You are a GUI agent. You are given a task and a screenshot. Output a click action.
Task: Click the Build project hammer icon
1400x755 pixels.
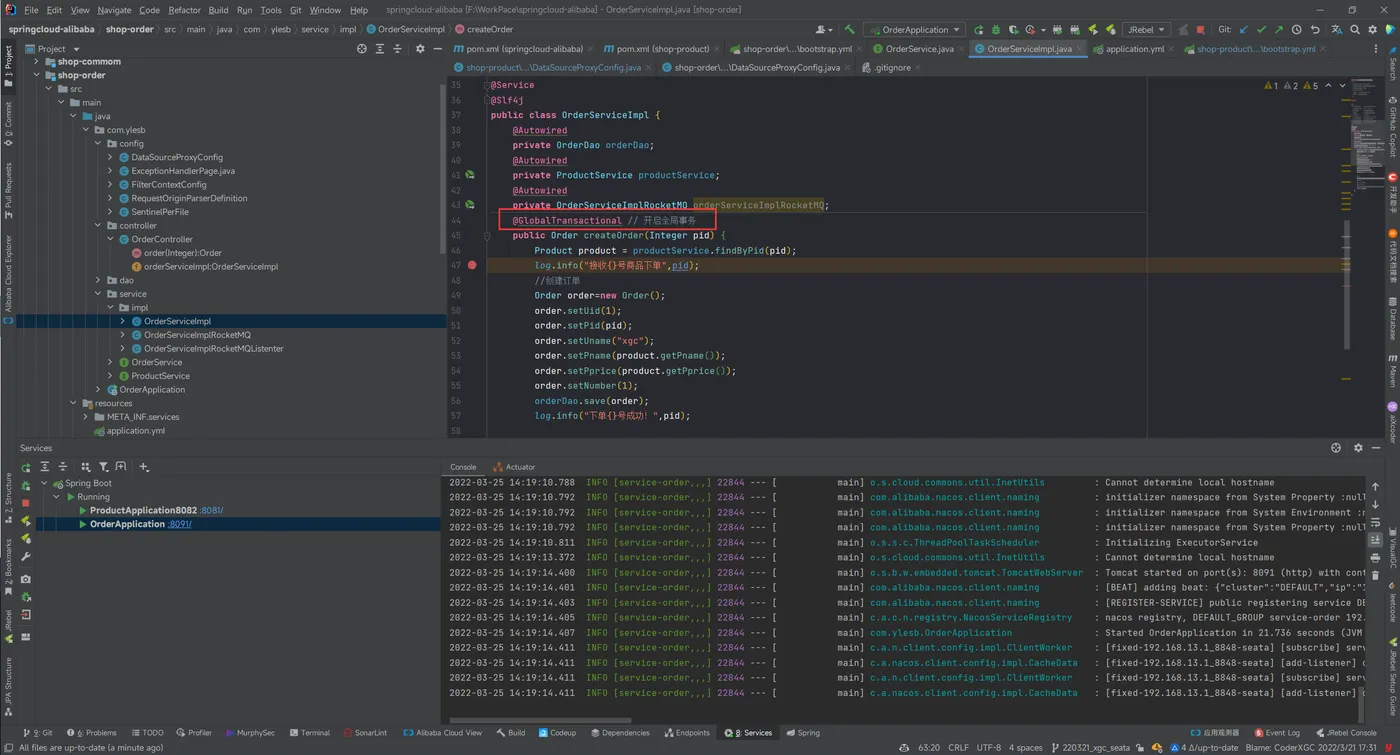tap(849, 30)
